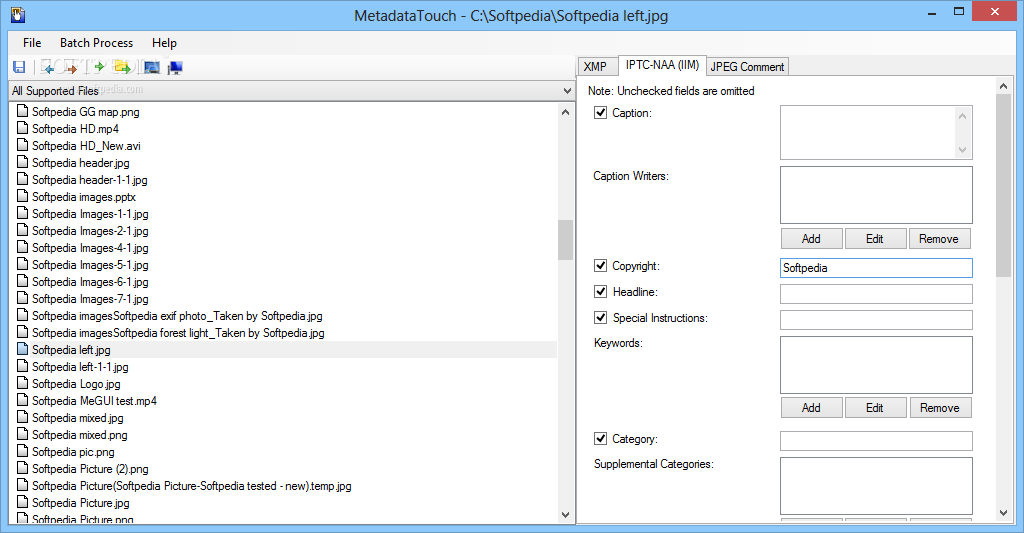Viewport: 1024px width, 533px height.
Task: Click the blue left arrow toolbar icon
Action: [x=47, y=67]
